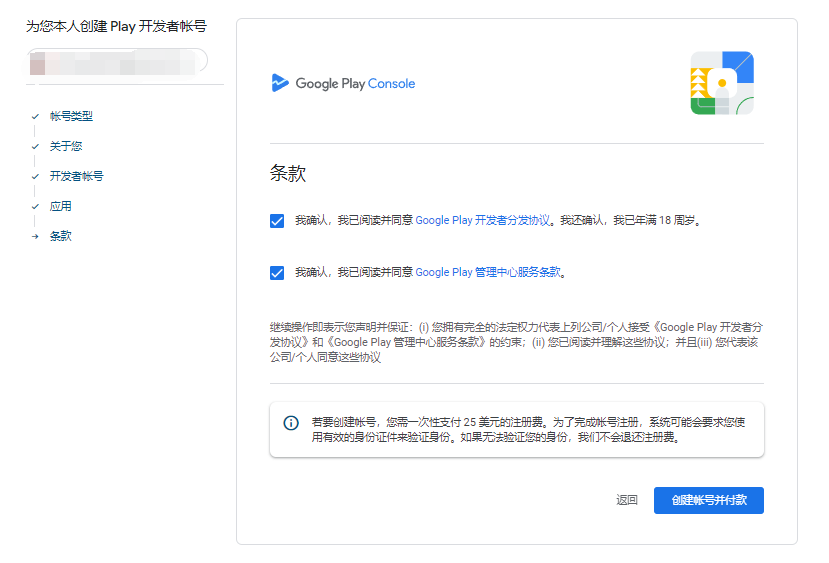
Task: Click the checkmark icon beside 开发者帐号
Action: 35,177
